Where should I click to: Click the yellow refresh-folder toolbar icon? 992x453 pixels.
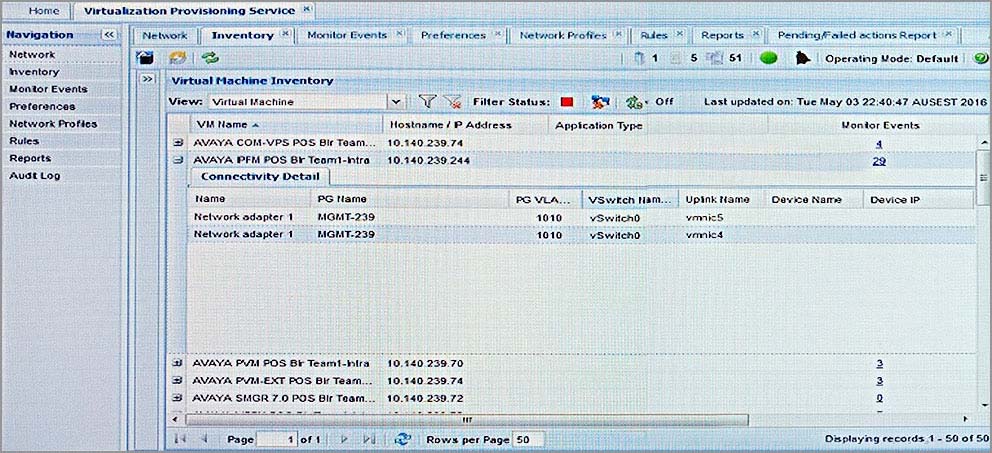178,58
